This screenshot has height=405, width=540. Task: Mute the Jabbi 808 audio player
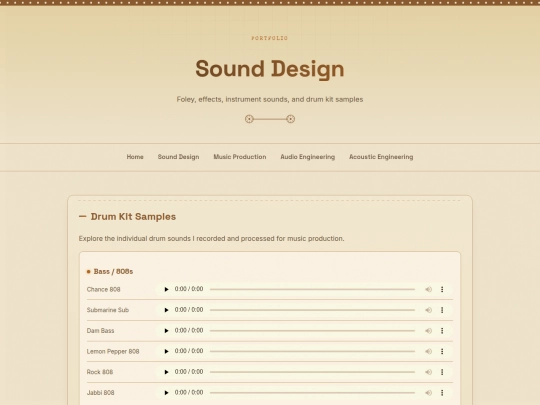428,393
